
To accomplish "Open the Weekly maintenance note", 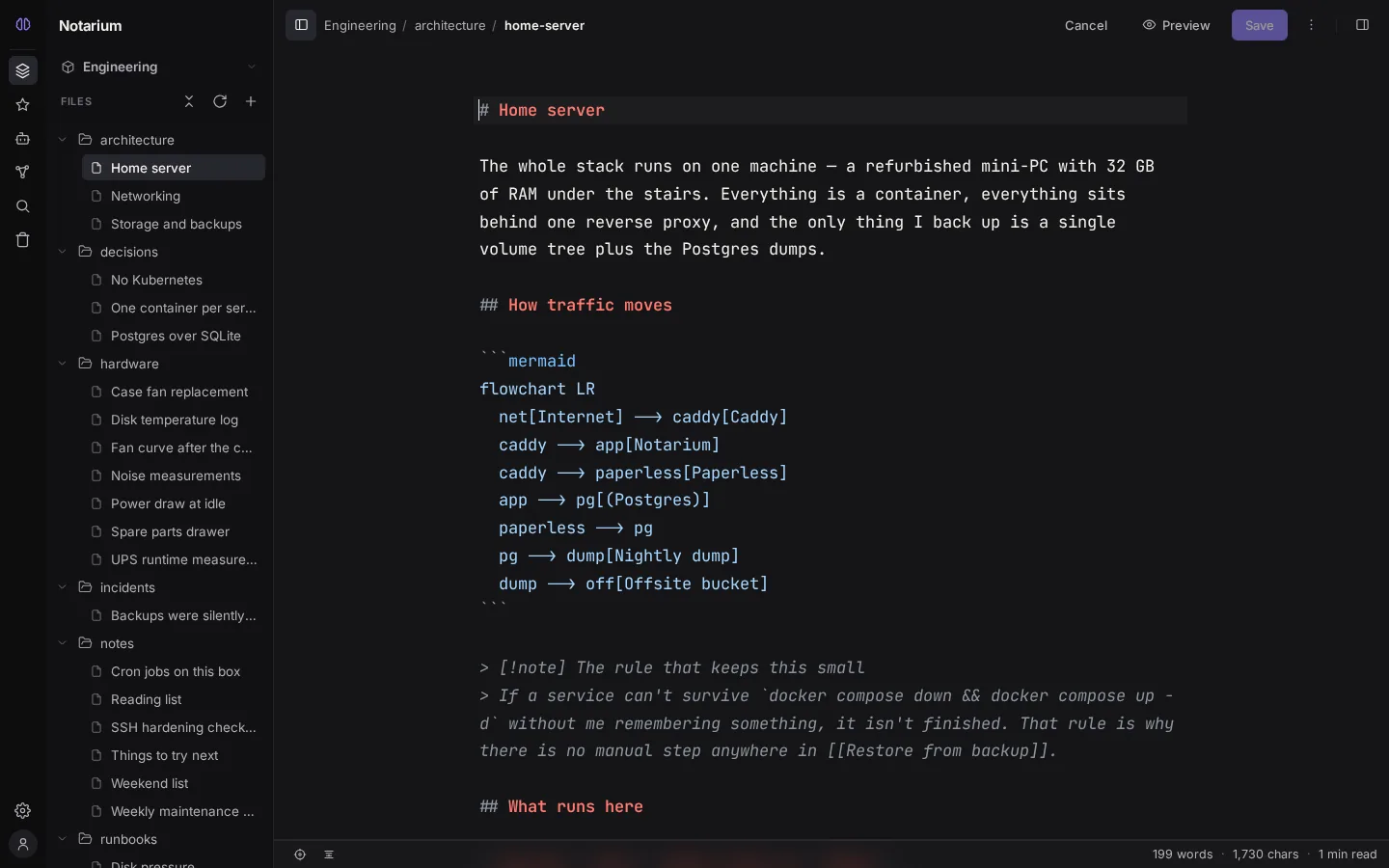I will point(174,811).
